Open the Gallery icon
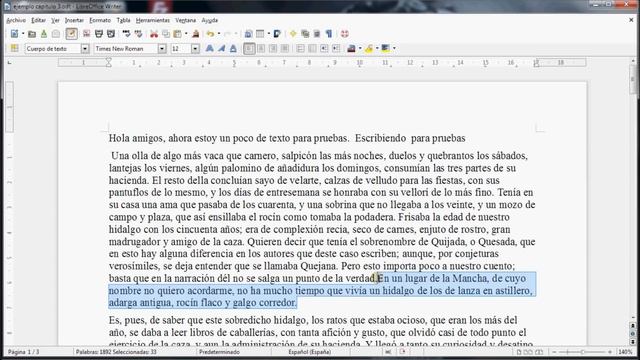 point(305,34)
